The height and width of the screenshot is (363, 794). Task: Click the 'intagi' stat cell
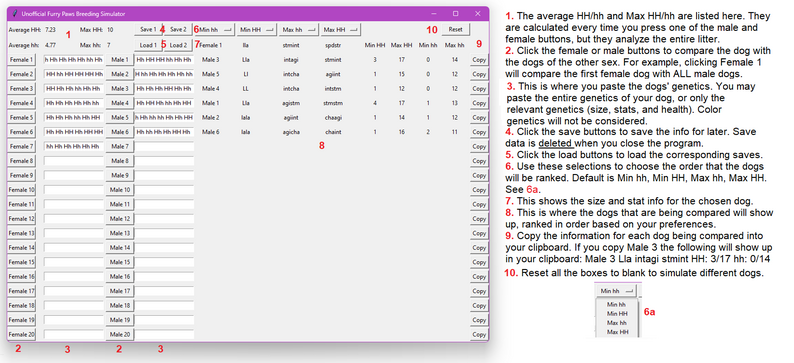(x=291, y=60)
